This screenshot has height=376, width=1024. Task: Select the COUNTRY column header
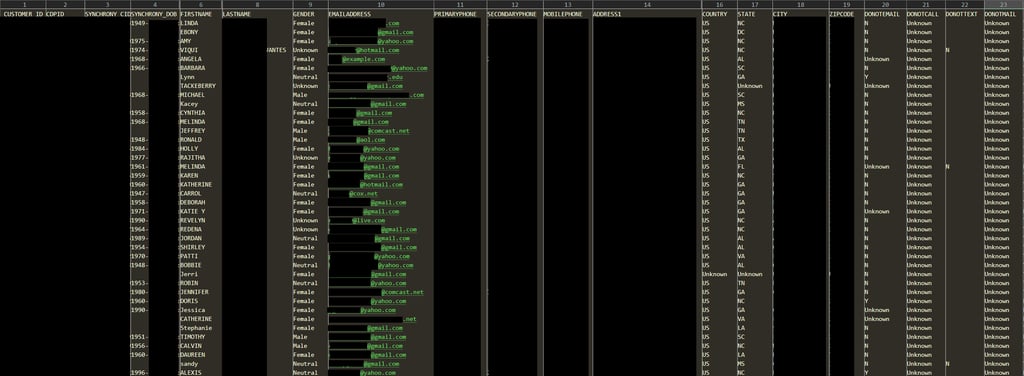tap(715, 14)
